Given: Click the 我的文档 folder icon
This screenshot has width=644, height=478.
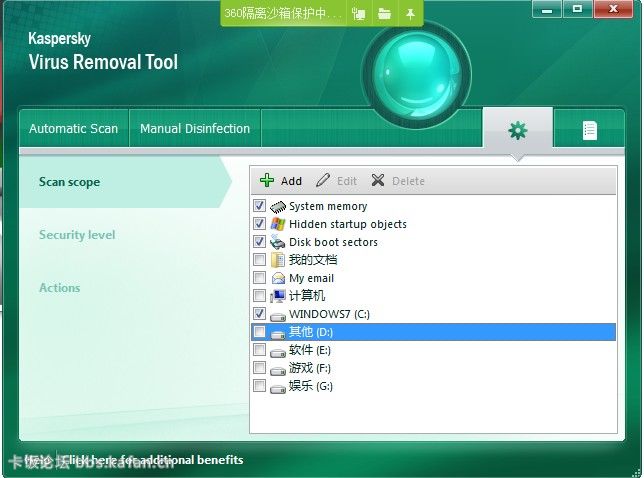Looking at the screenshot, I should (x=278, y=260).
